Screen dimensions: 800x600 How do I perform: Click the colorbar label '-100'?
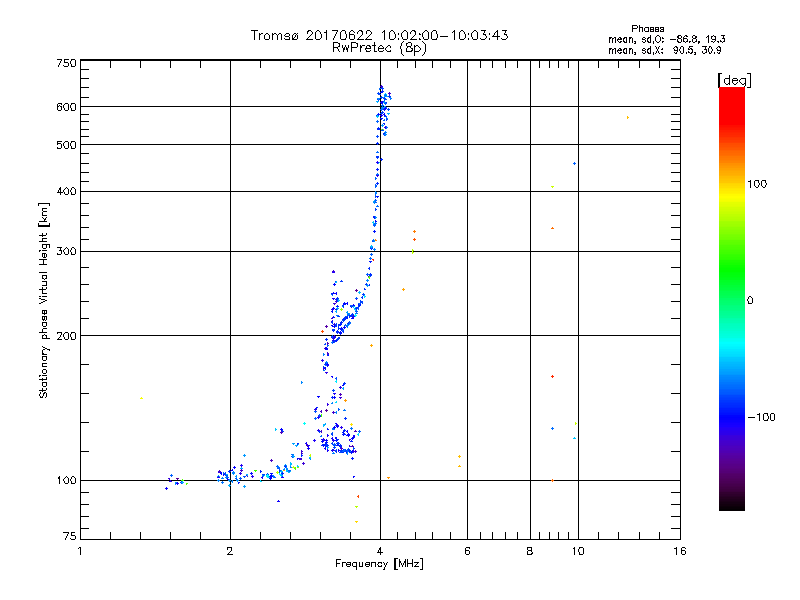point(761,417)
